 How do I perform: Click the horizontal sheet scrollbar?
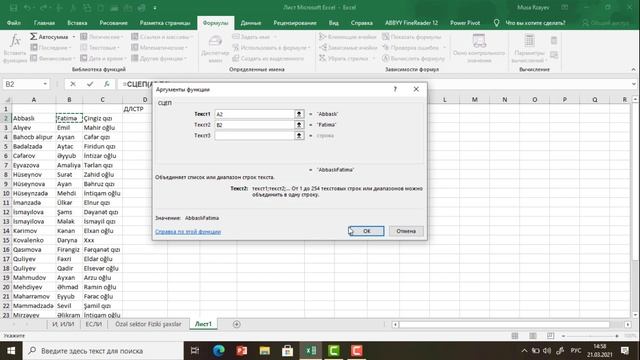(x=504, y=324)
